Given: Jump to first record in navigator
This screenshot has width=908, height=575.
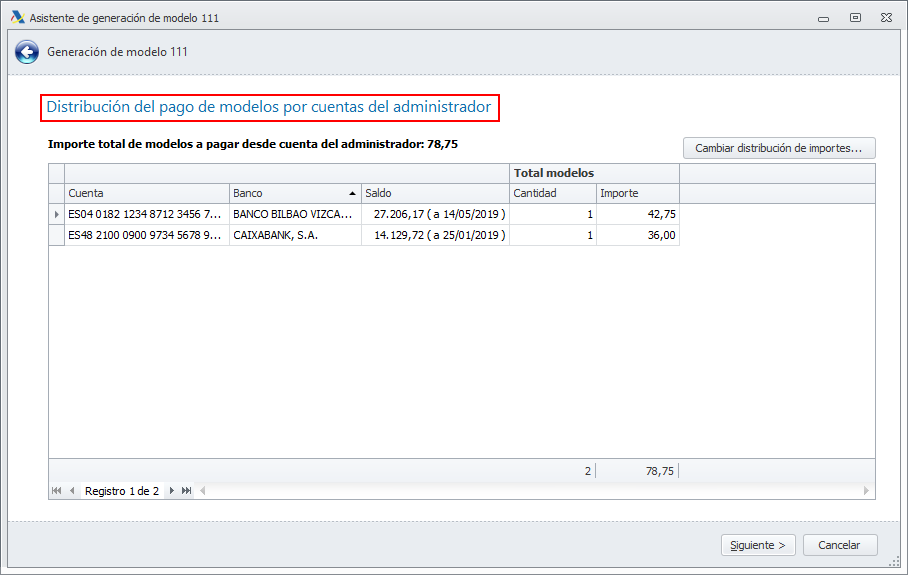Looking at the screenshot, I should point(56,490).
